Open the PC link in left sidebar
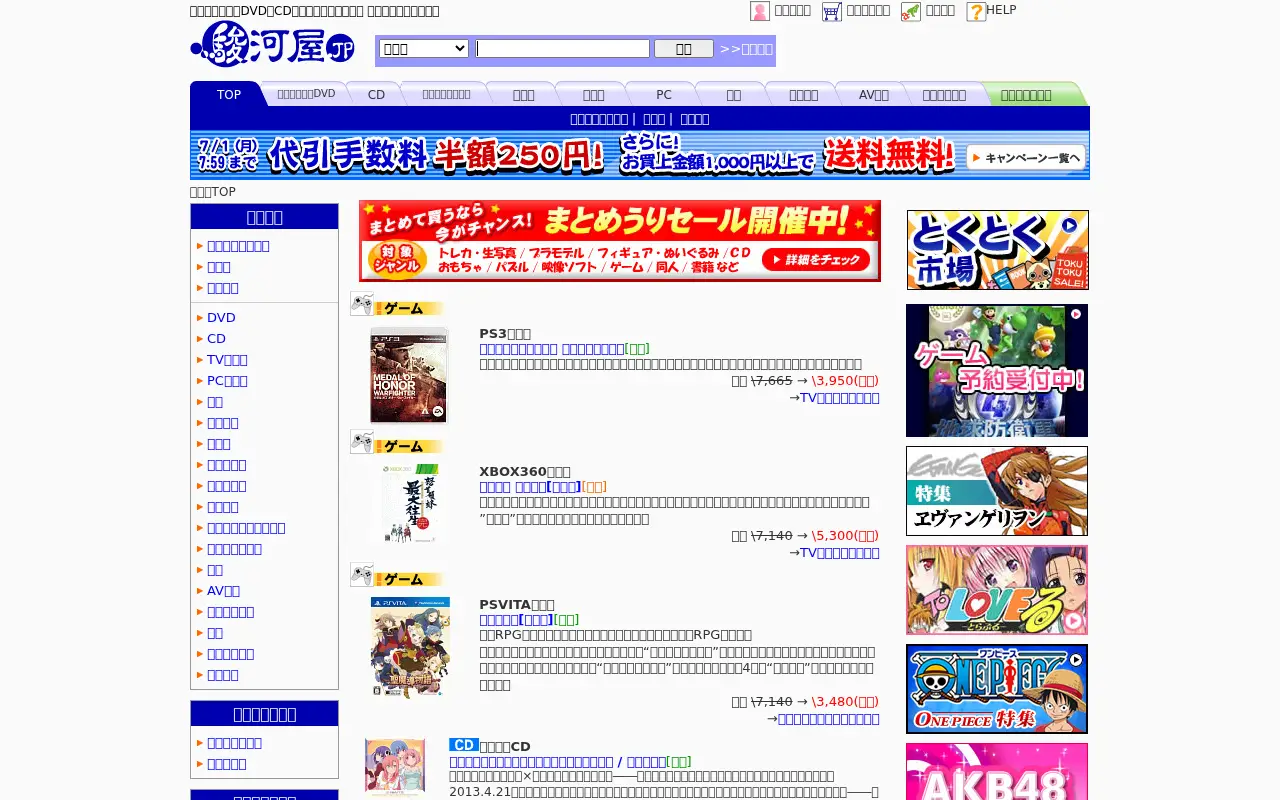 227,380
